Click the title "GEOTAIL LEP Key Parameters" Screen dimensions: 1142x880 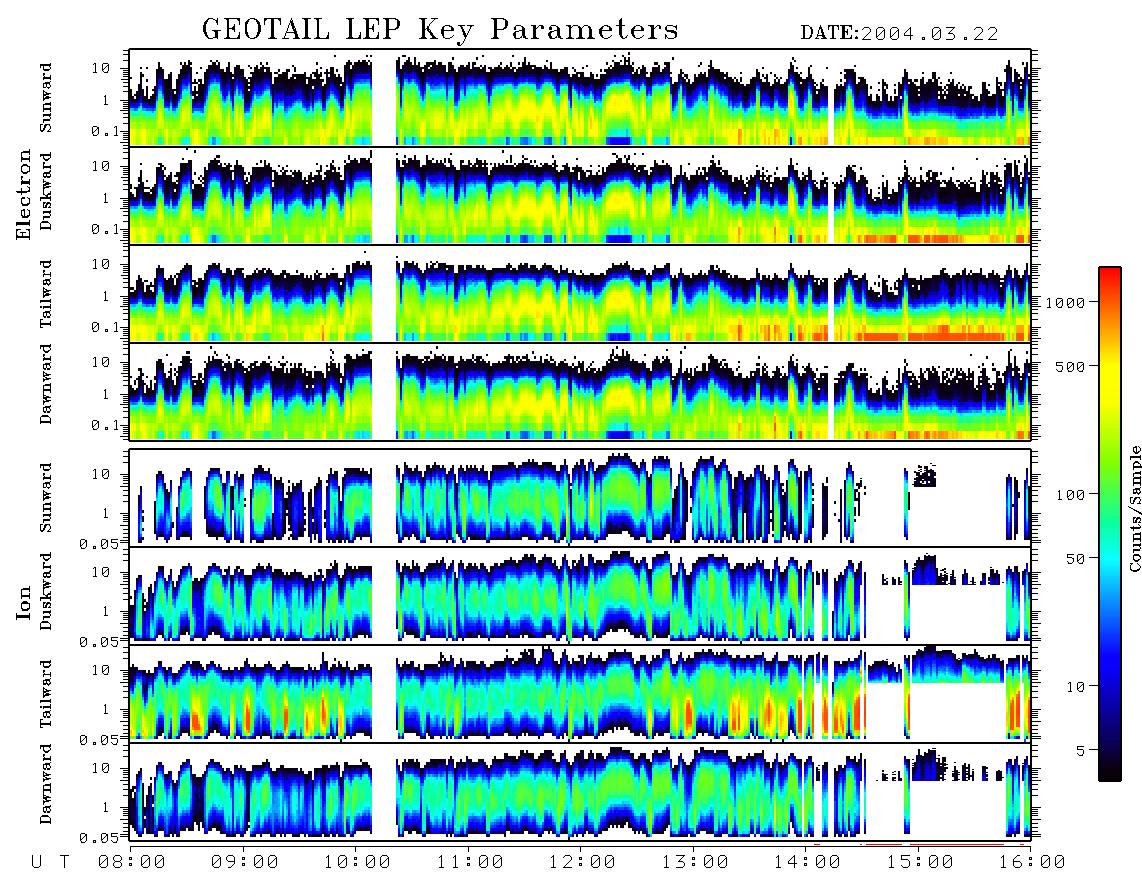point(440,30)
